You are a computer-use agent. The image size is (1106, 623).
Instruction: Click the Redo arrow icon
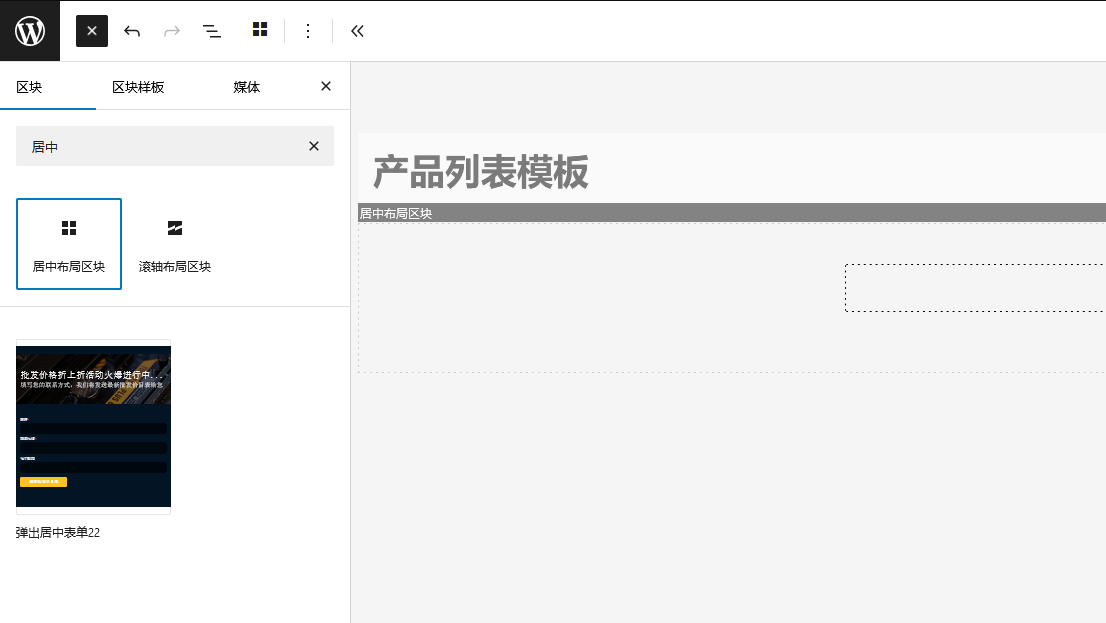pos(171,31)
